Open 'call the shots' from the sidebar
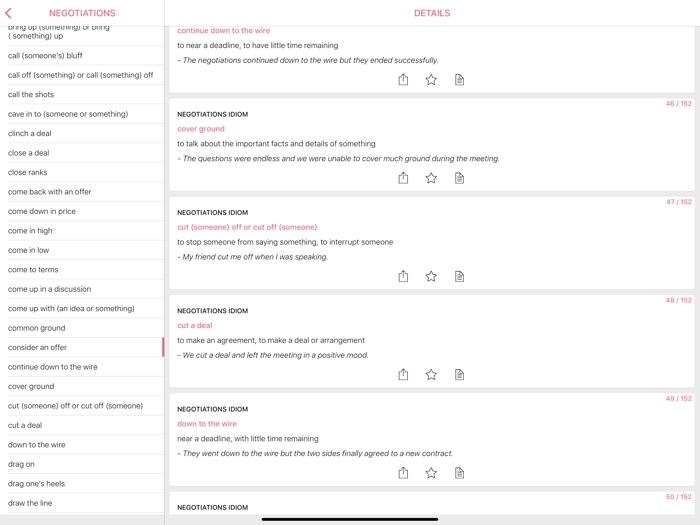The image size is (700, 525). 82,94
